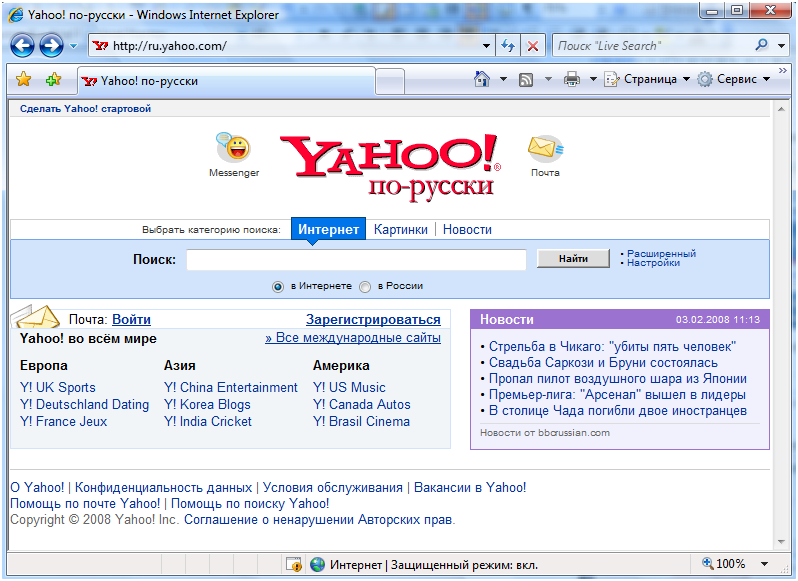Click the Зарегистрироваться link
Screen dimensions: 798x581
point(373,319)
